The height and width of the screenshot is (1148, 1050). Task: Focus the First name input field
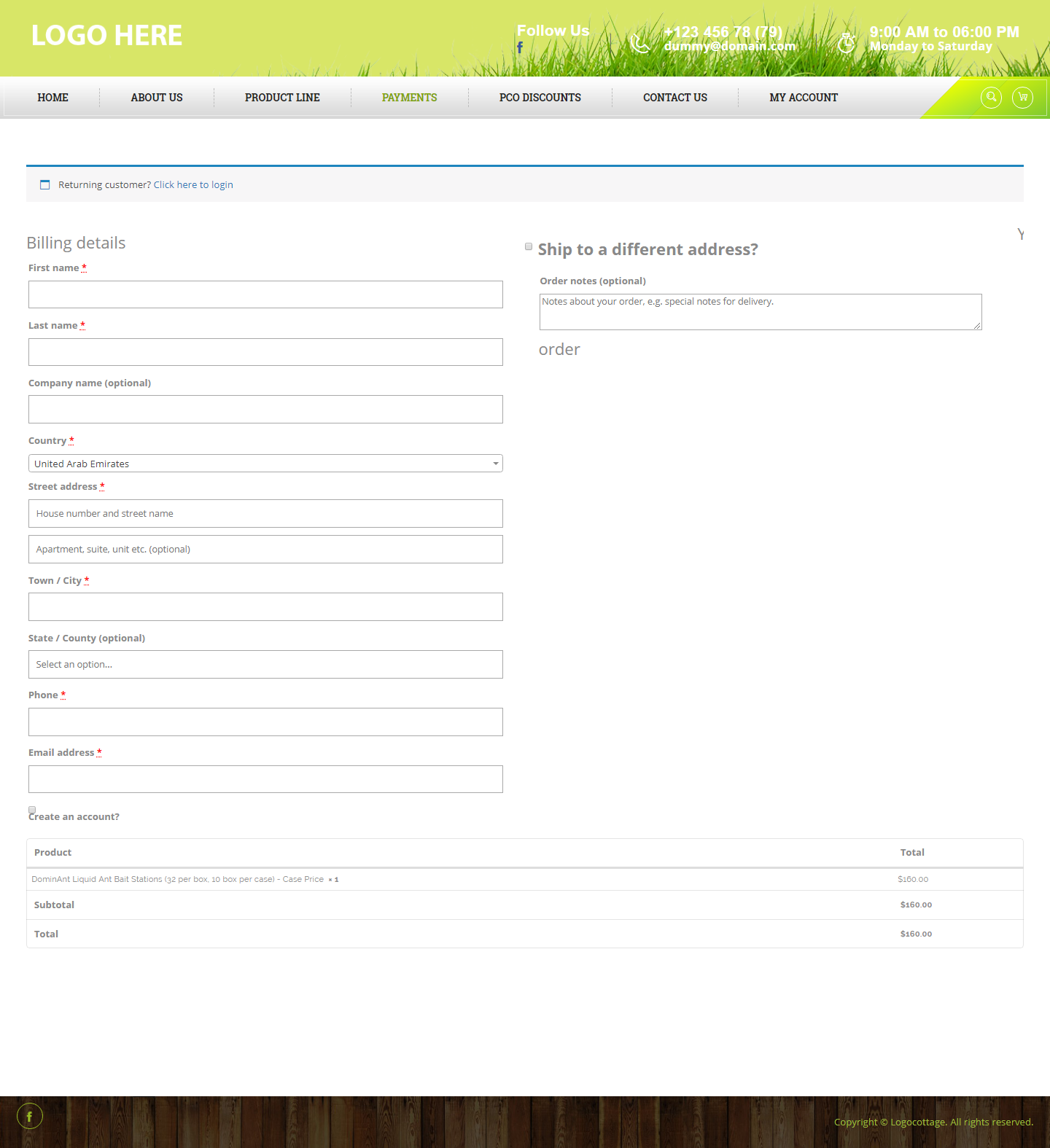[265, 294]
